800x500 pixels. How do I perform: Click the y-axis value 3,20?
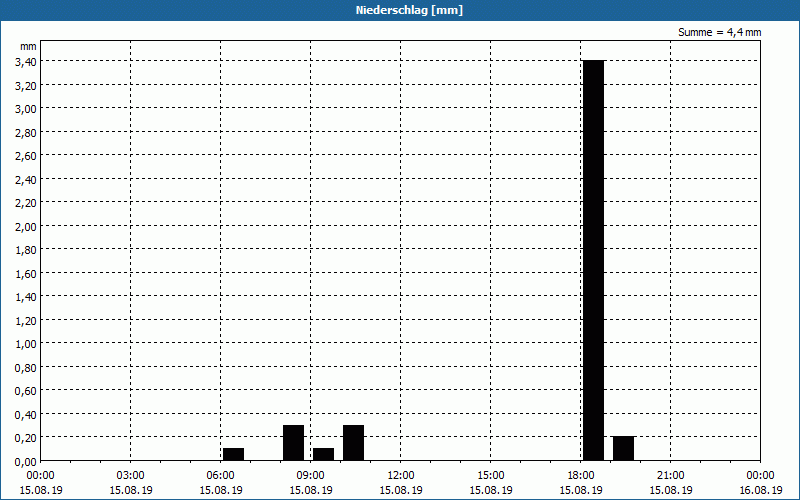pyautogui.click(x=26, y=86)
